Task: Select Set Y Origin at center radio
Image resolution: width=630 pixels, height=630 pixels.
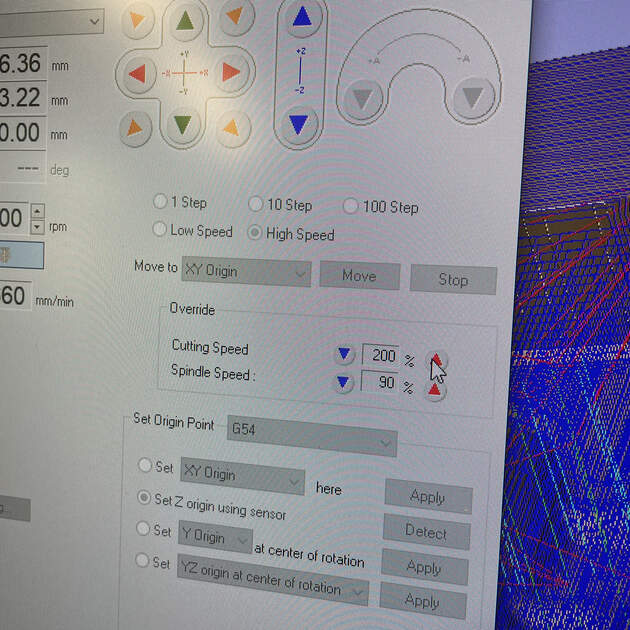Action: 142,528
